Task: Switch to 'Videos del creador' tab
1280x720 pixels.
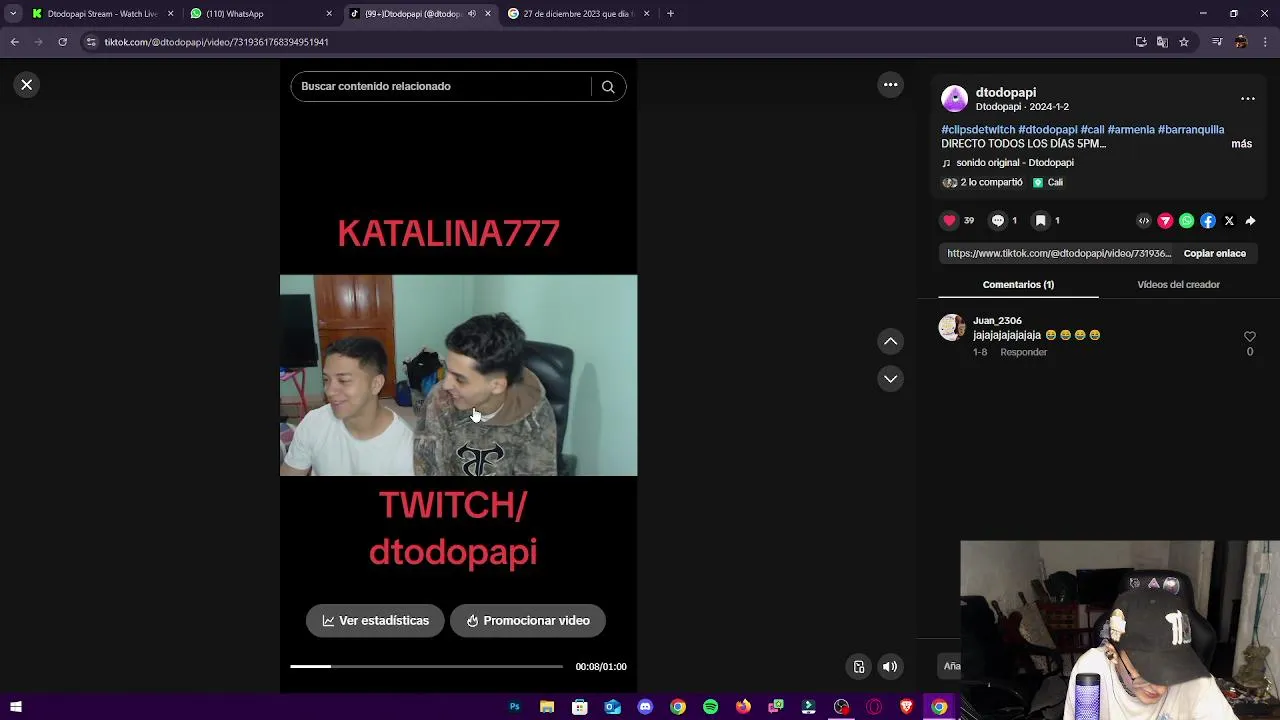Action: (x=1178, y=285)
